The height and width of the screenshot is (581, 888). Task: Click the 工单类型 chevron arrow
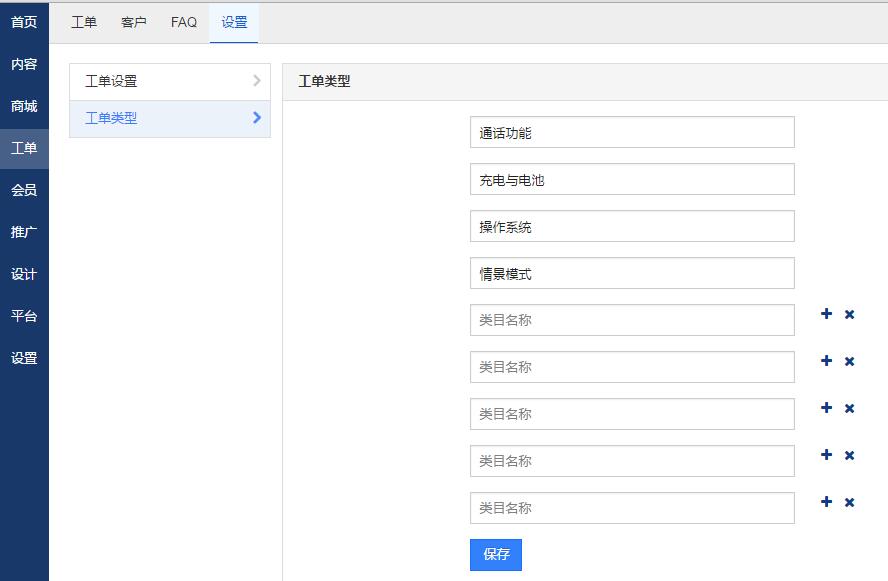click(256, 118)
